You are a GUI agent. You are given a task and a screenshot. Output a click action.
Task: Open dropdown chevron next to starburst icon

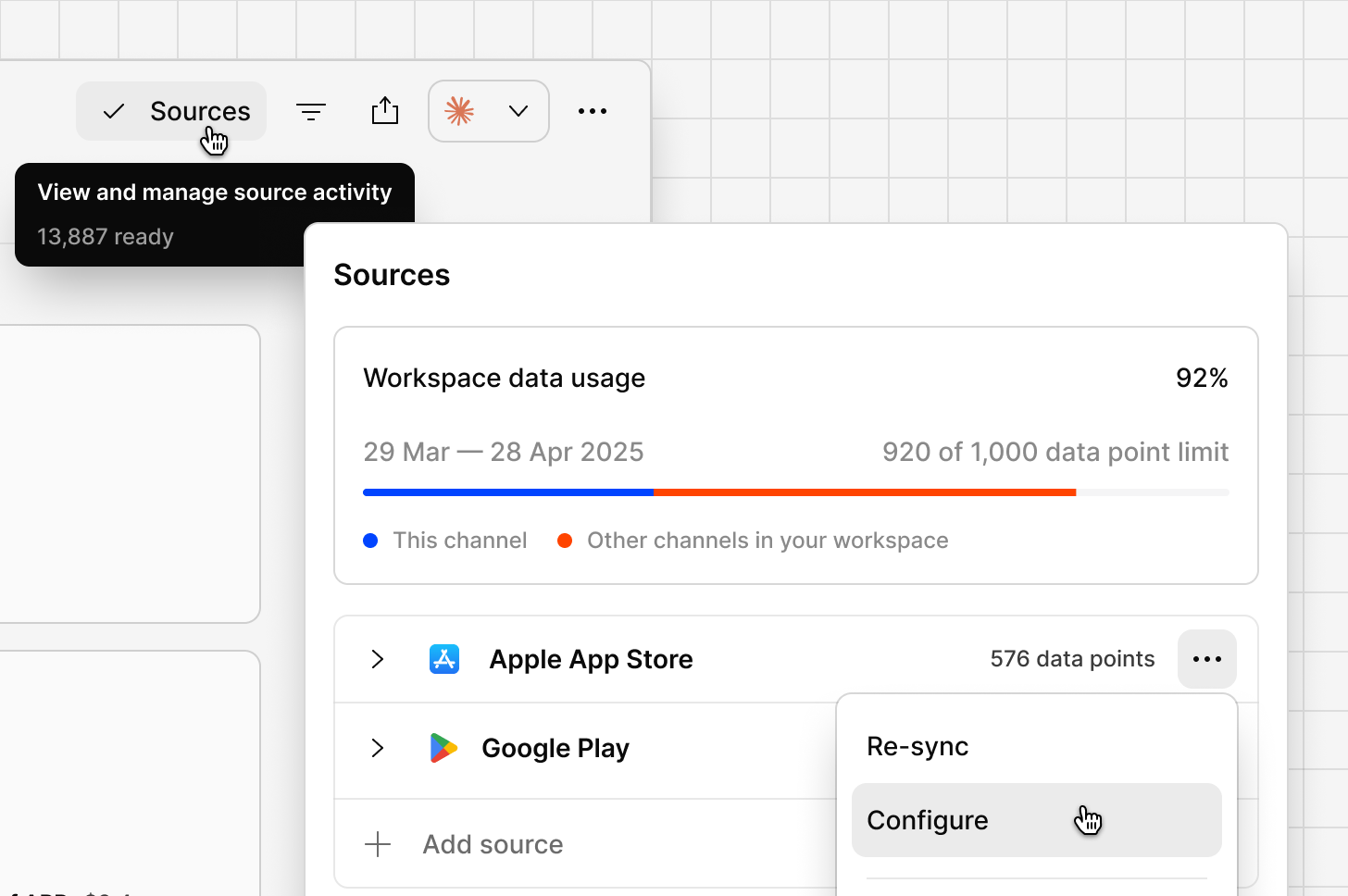[518, 111]
